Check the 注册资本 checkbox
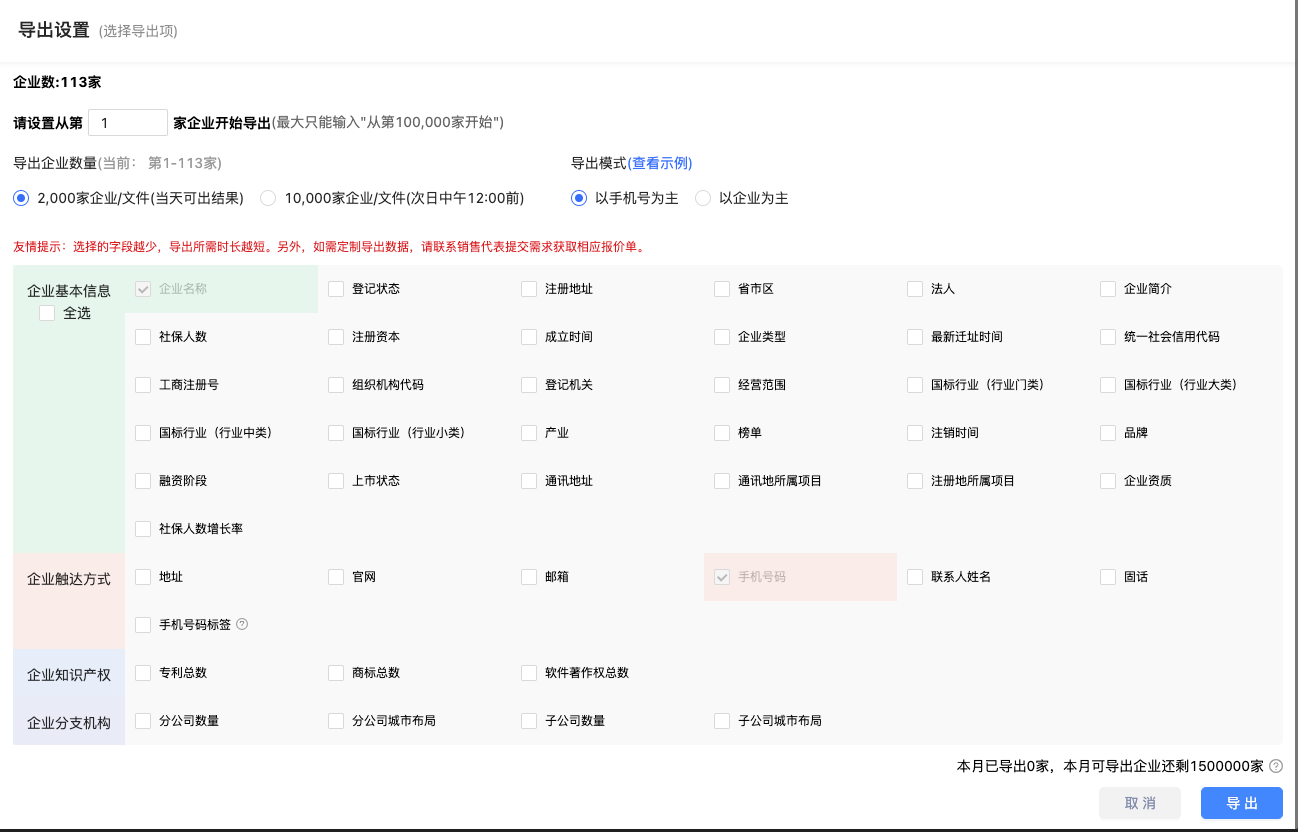This screenshot has height=832, width=1298. point(336,337)
